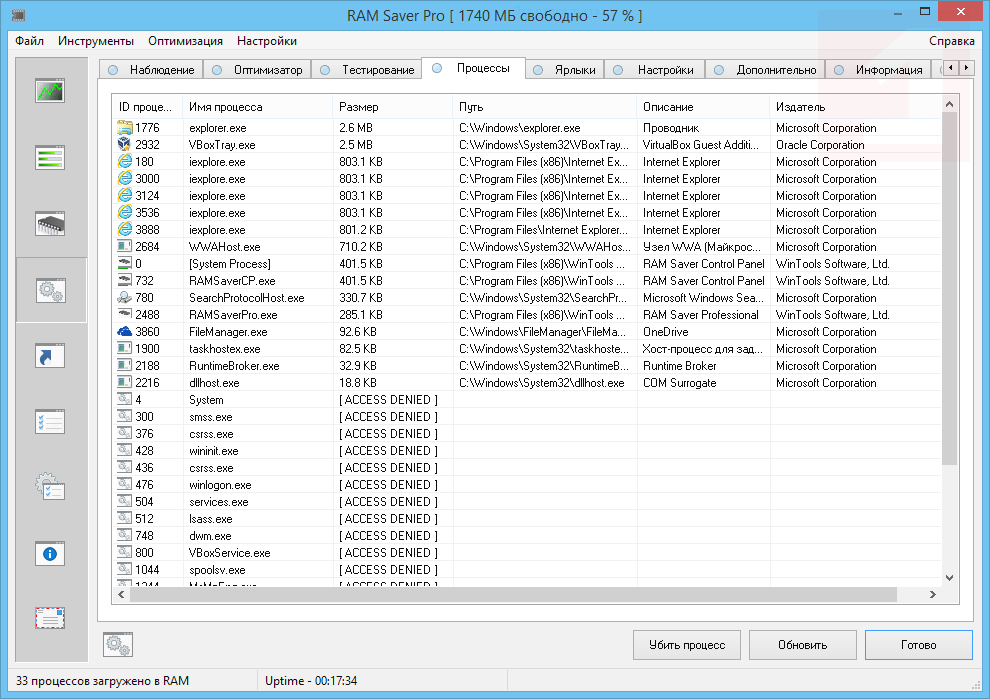
Task: Click the SearchProtocolHost.exe magnifier icon
Action: [125, 297]
